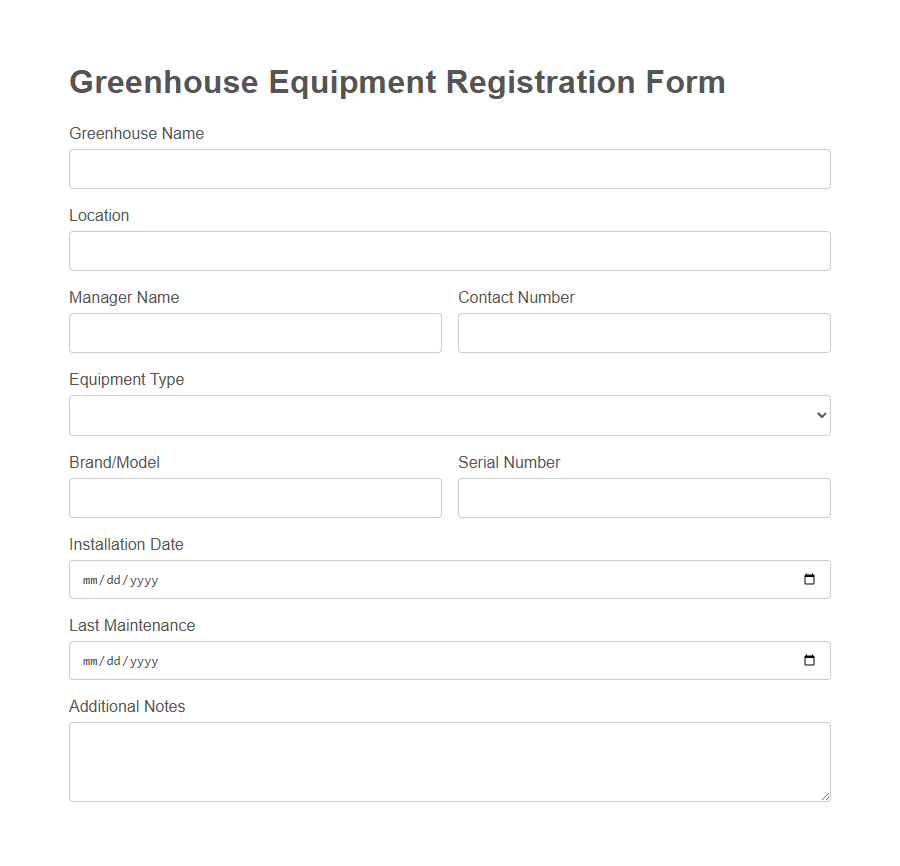The image size is (900, 866).
Task: Click the Contact Number input field
Action: (x=643, y=332)
